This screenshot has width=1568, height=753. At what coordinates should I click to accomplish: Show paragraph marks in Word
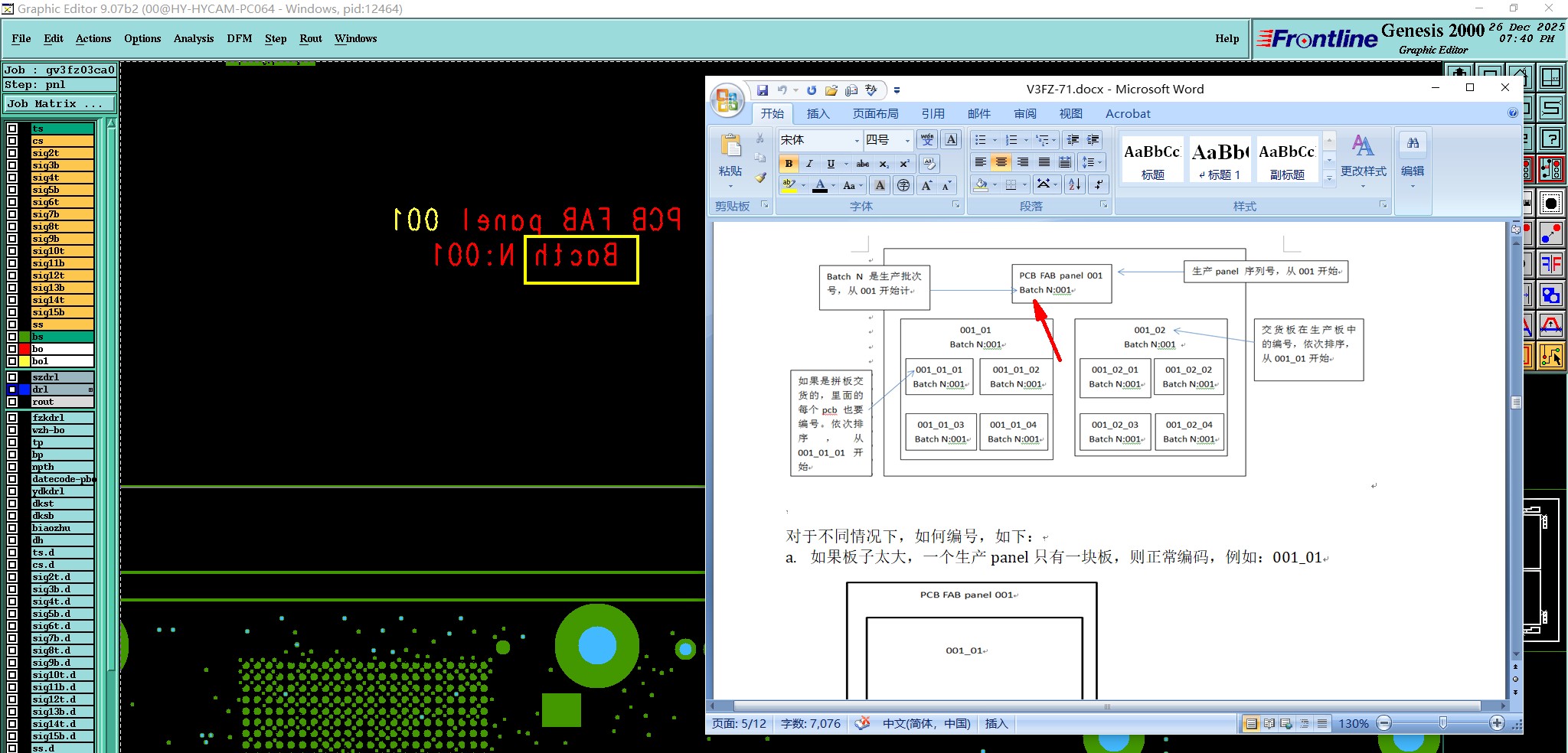tap(1099, 184)
